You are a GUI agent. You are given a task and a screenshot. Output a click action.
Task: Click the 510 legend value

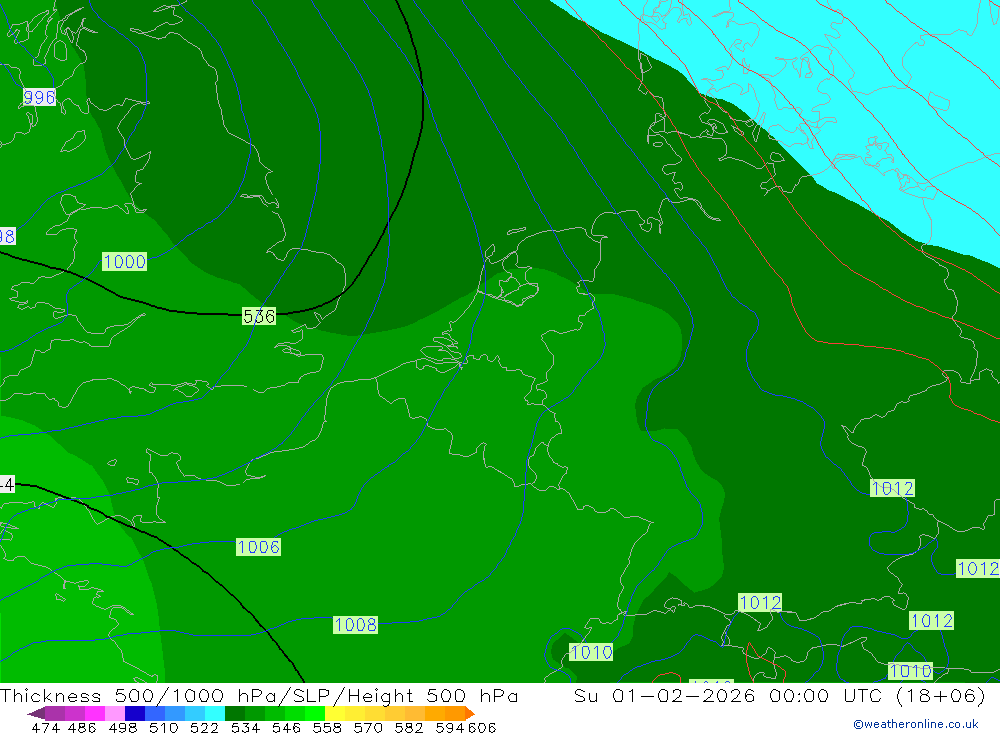pyautogui.click(x=163, y=727)
